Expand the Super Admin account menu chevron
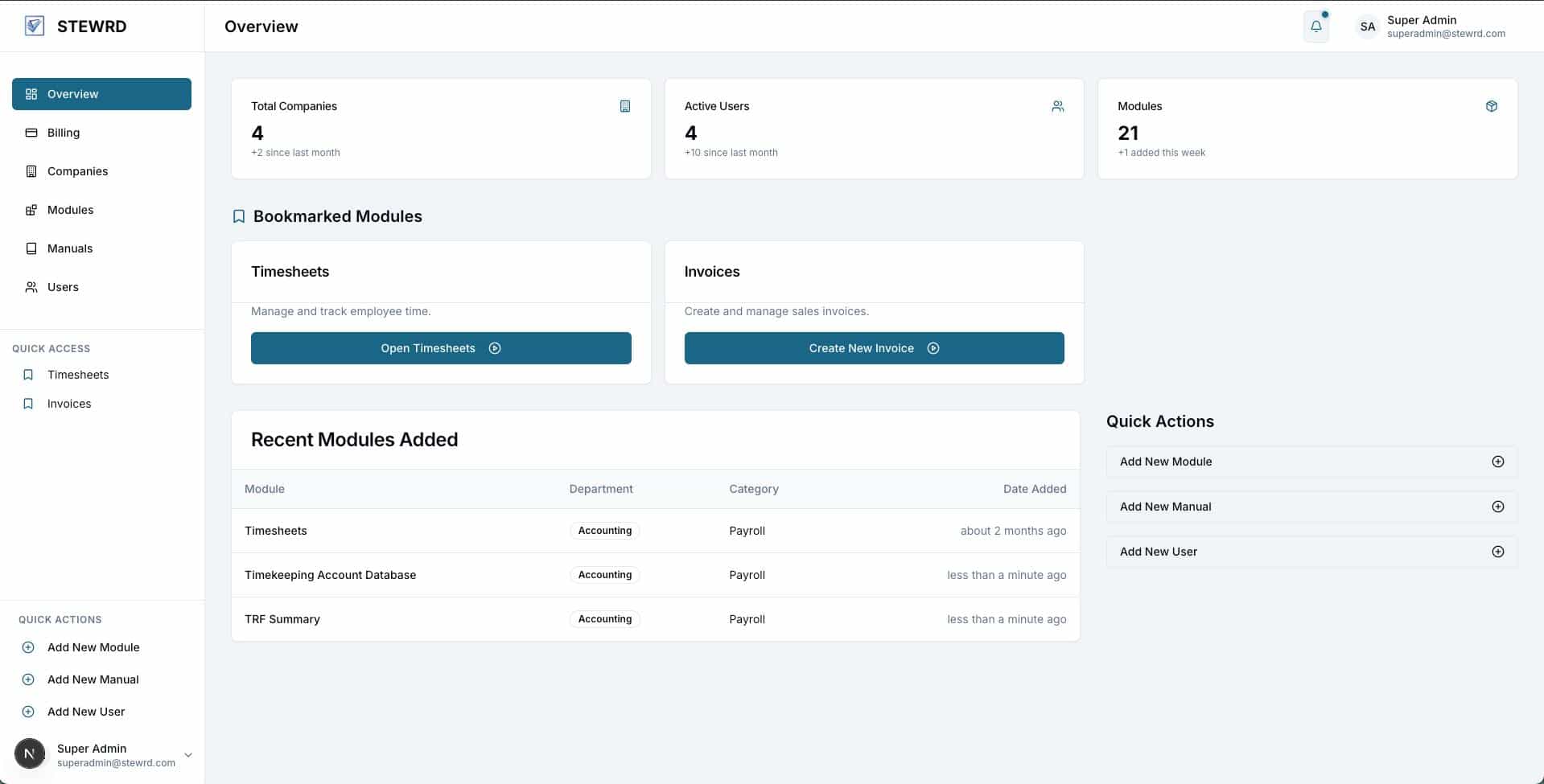Viewport: 1544px width, 784px height. 188,755
